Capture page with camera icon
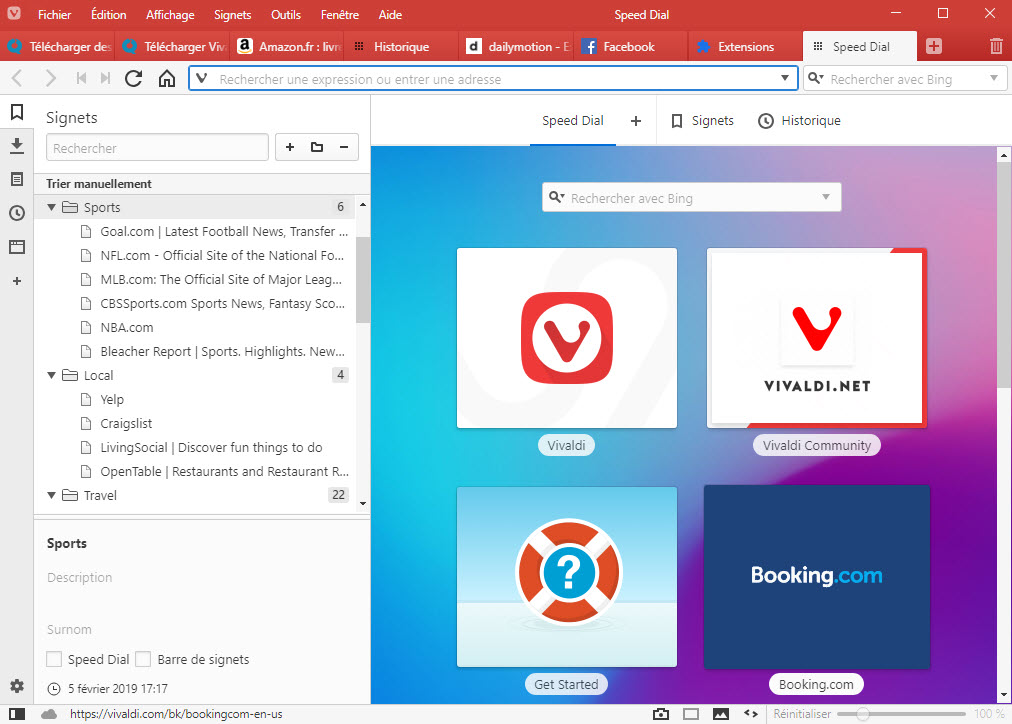 click(661, 714)
